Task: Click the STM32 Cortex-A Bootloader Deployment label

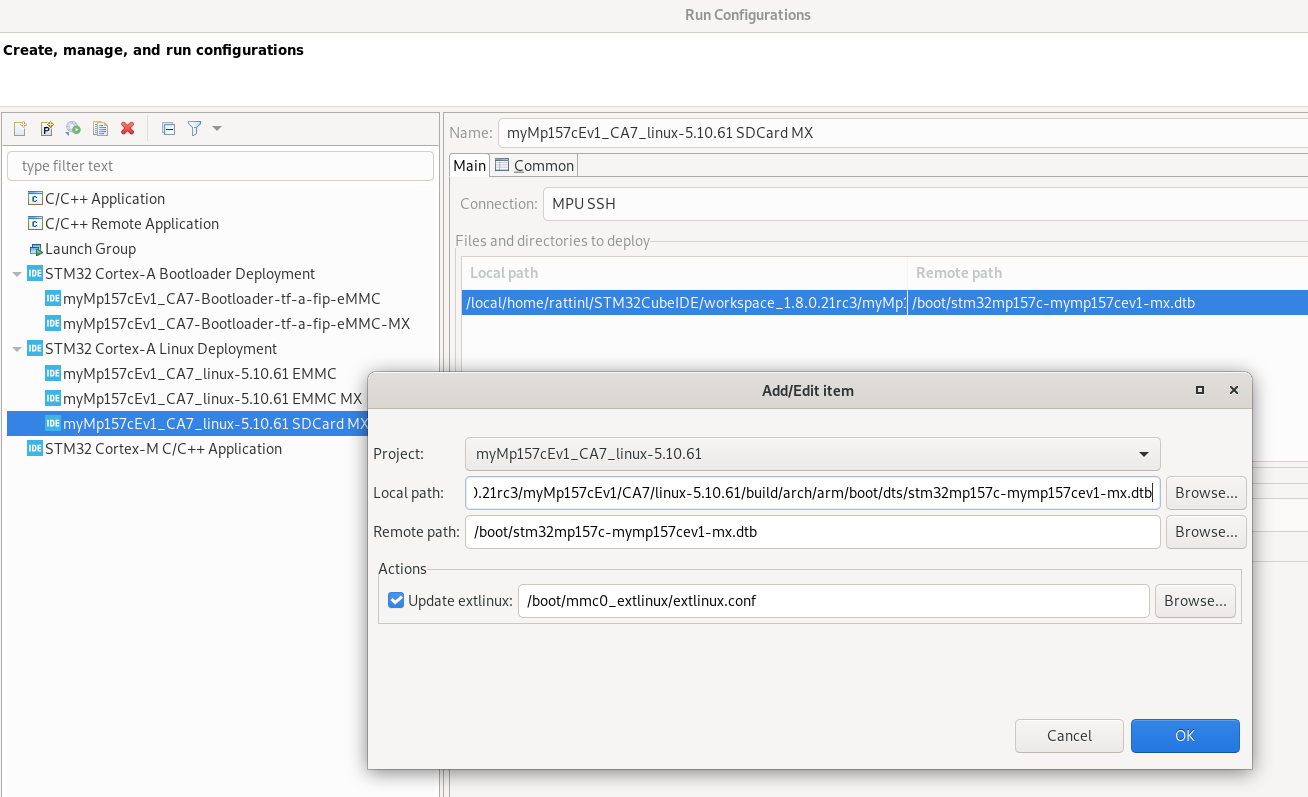Action: click(x=180, y=274)
